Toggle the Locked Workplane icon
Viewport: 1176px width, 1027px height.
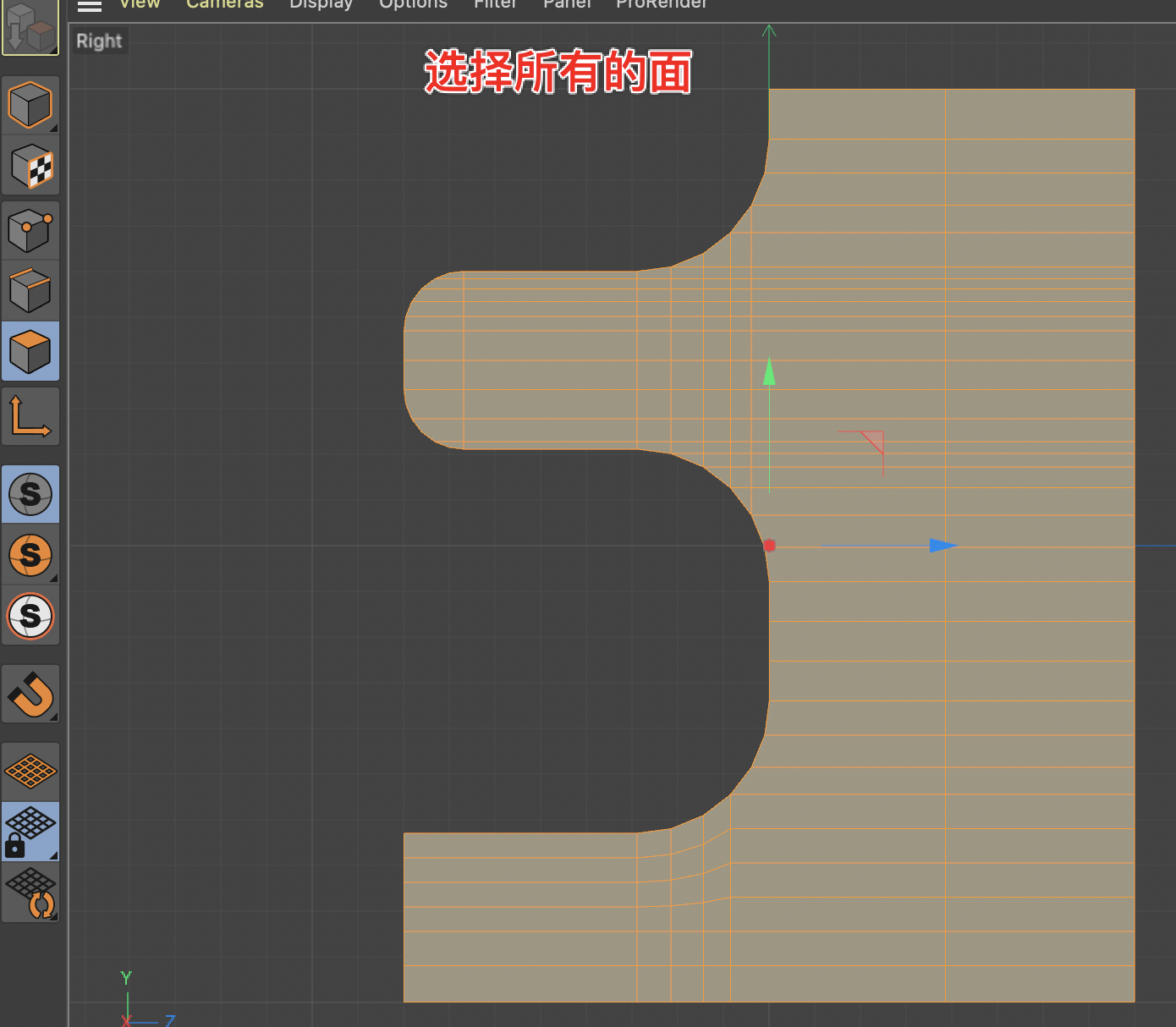pyautogui.click(x=30, y=832)
